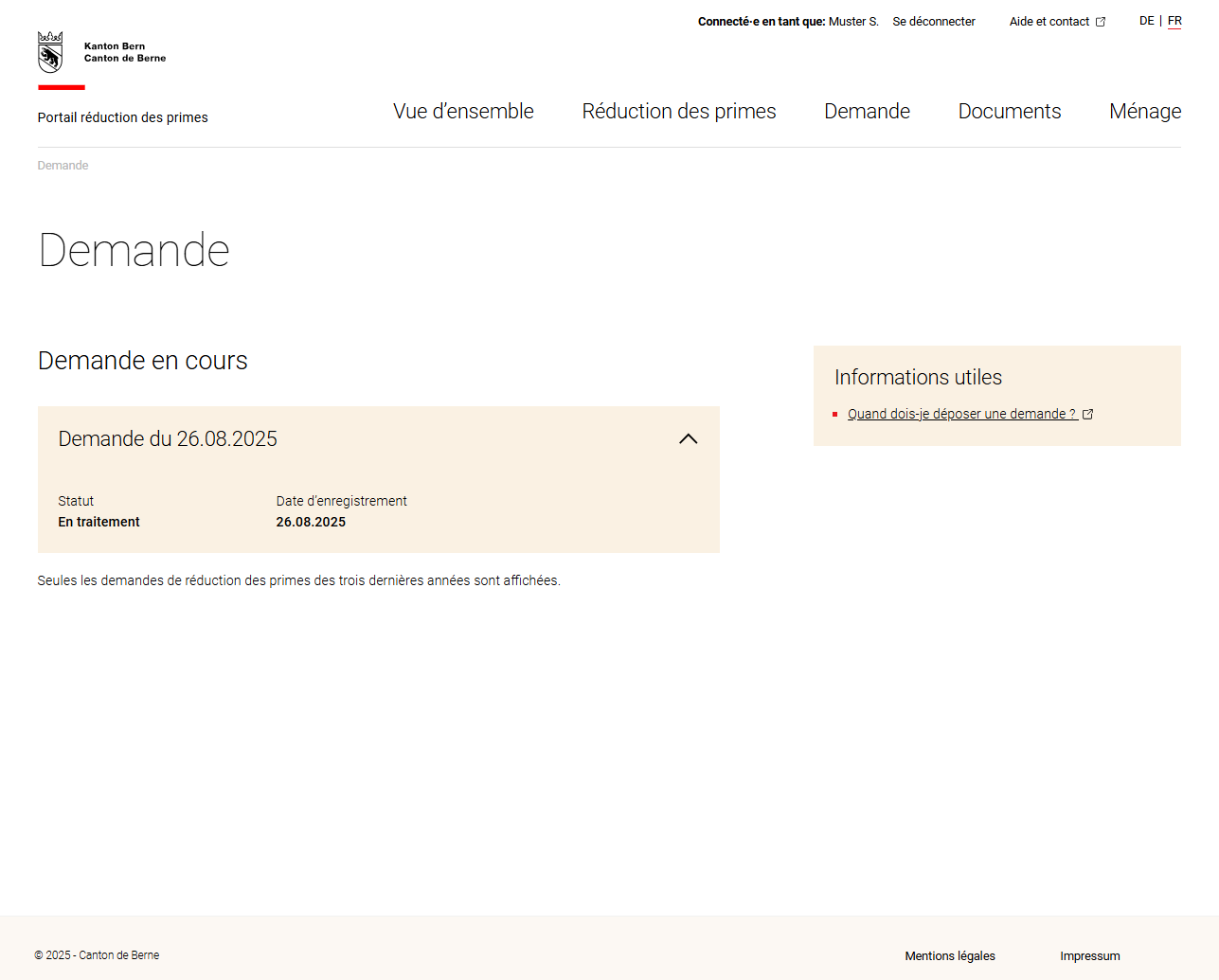Click the Impressum footer link
This screenshot has width=1219, height=980.
tap(1089, 955)
